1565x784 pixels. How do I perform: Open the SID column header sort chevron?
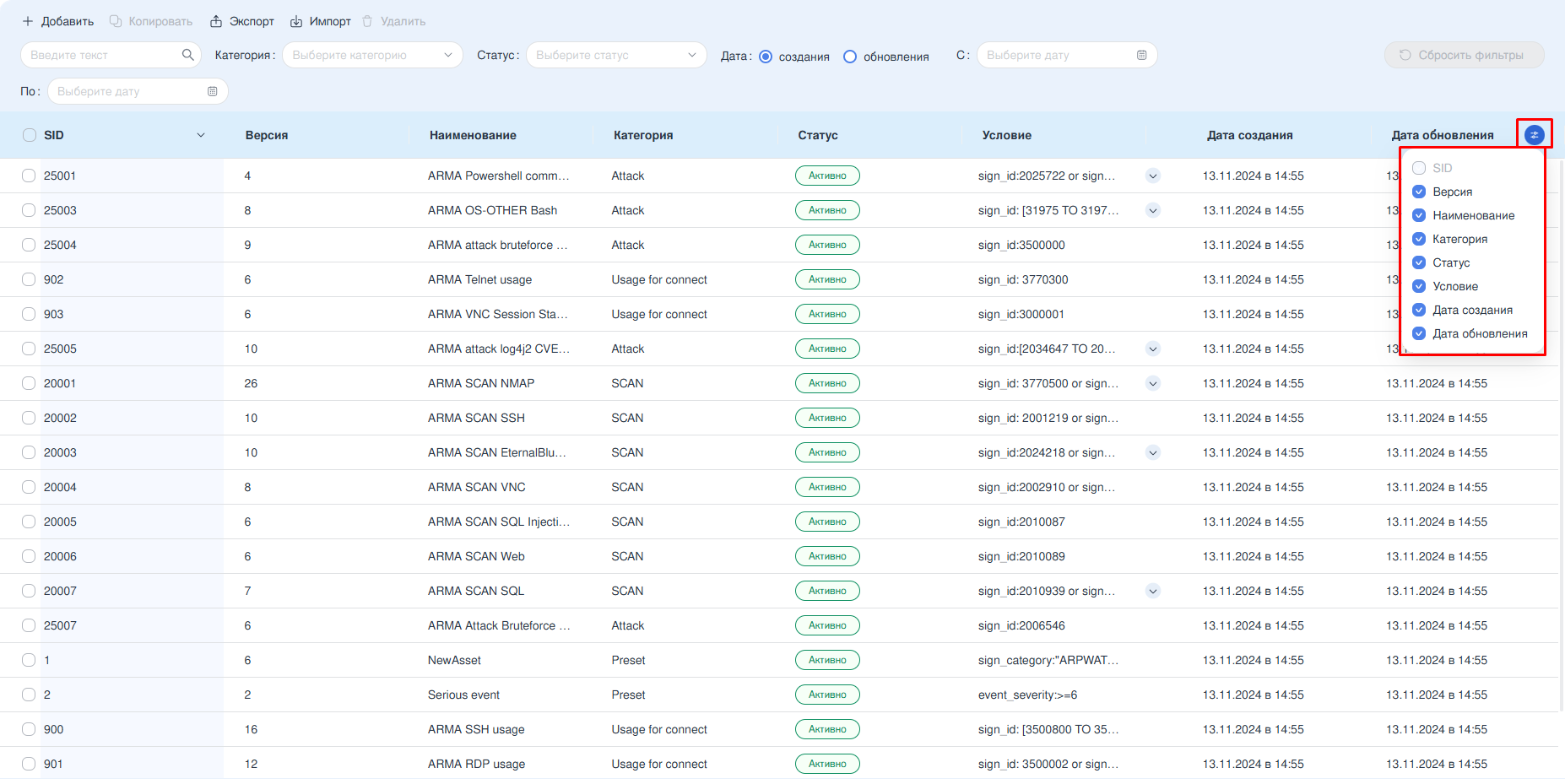201,135
